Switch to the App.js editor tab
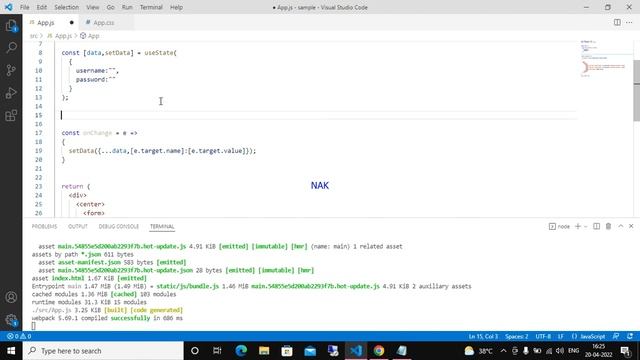Viewport: 640px width, 360px height. point(46,22)
